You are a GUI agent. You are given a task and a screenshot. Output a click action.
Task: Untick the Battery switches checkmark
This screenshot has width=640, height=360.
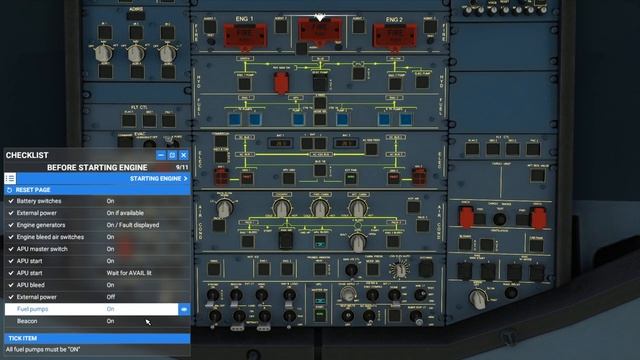(11, 201)
